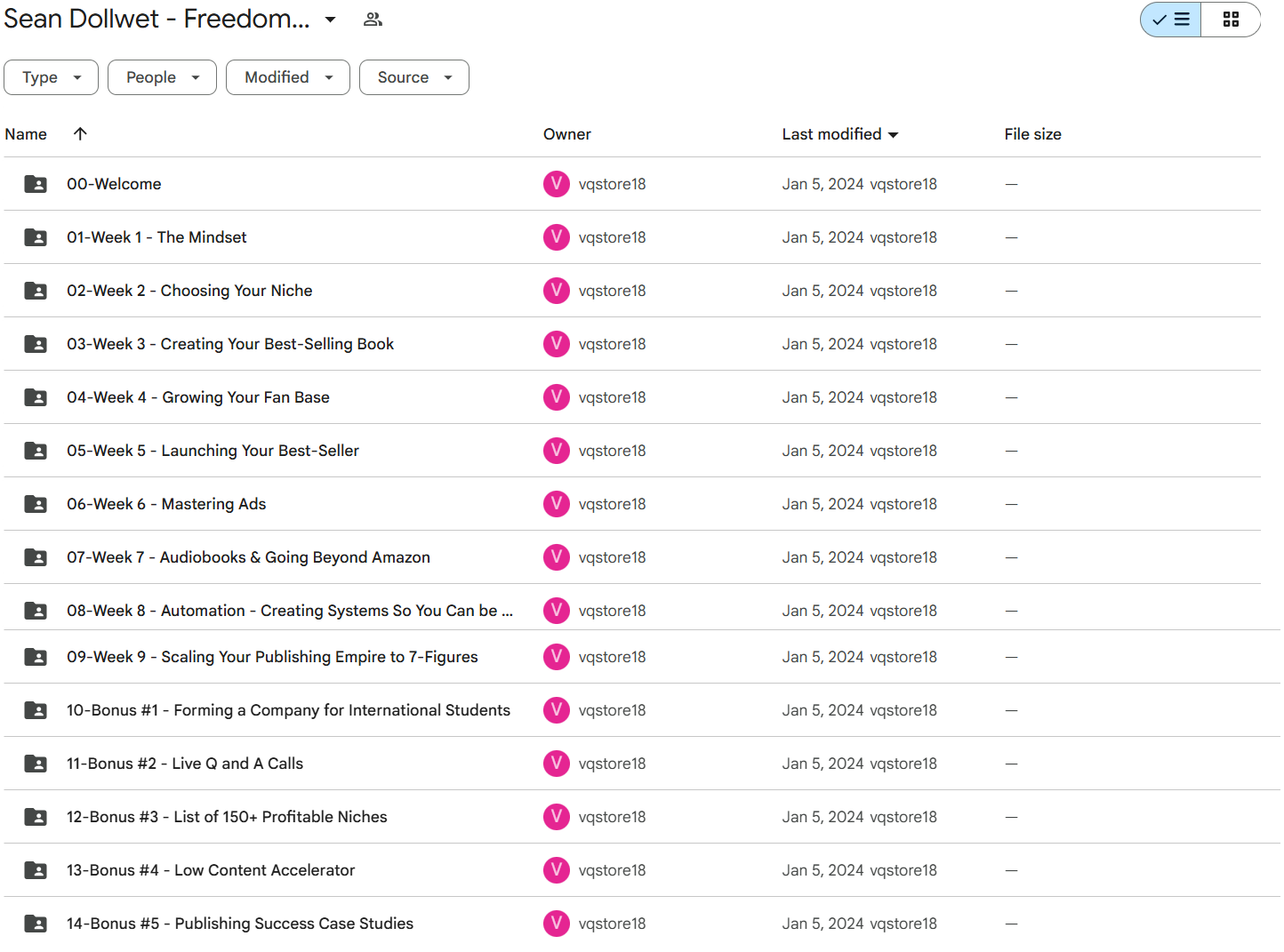Switch to list layout view

1170,20
